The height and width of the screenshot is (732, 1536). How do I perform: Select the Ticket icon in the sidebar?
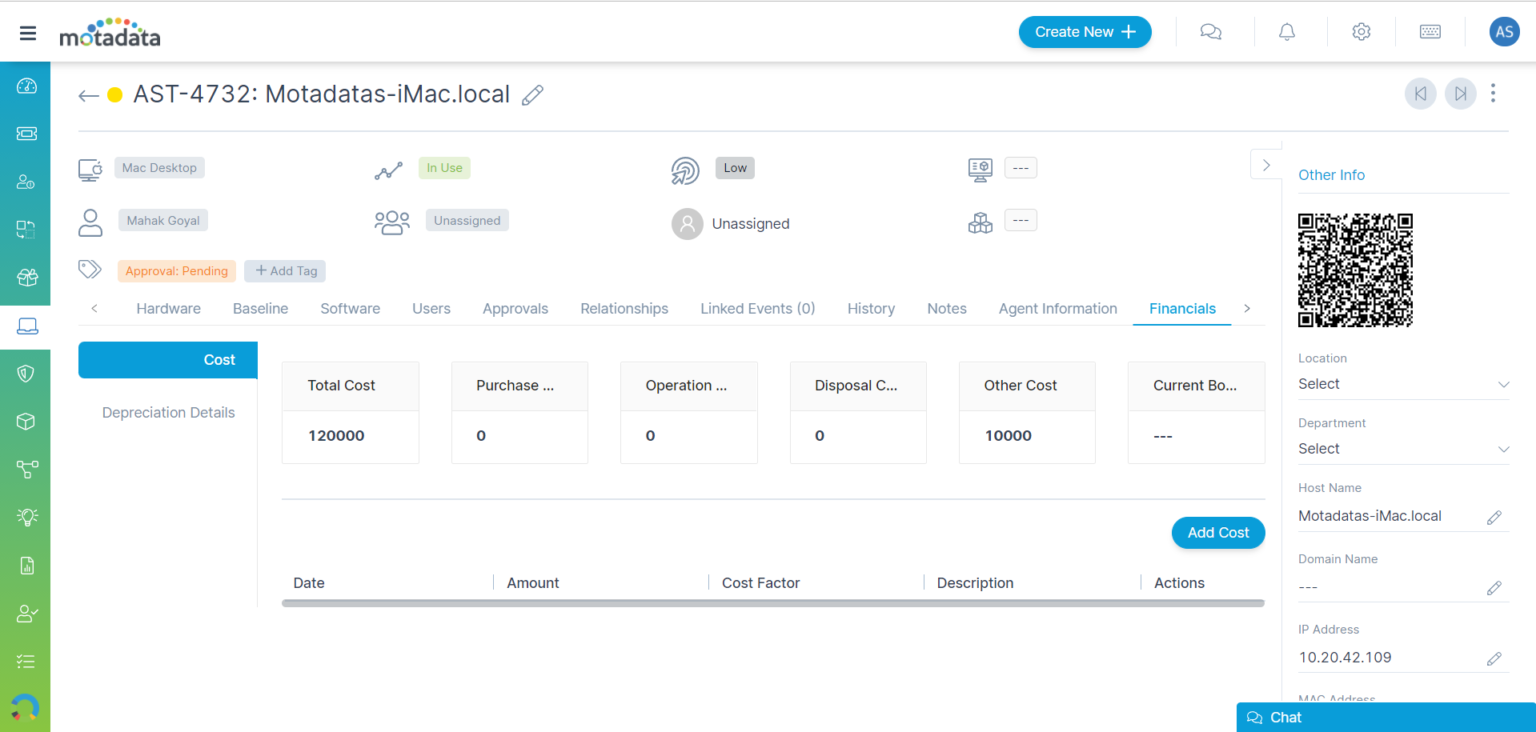click(25, 133)
